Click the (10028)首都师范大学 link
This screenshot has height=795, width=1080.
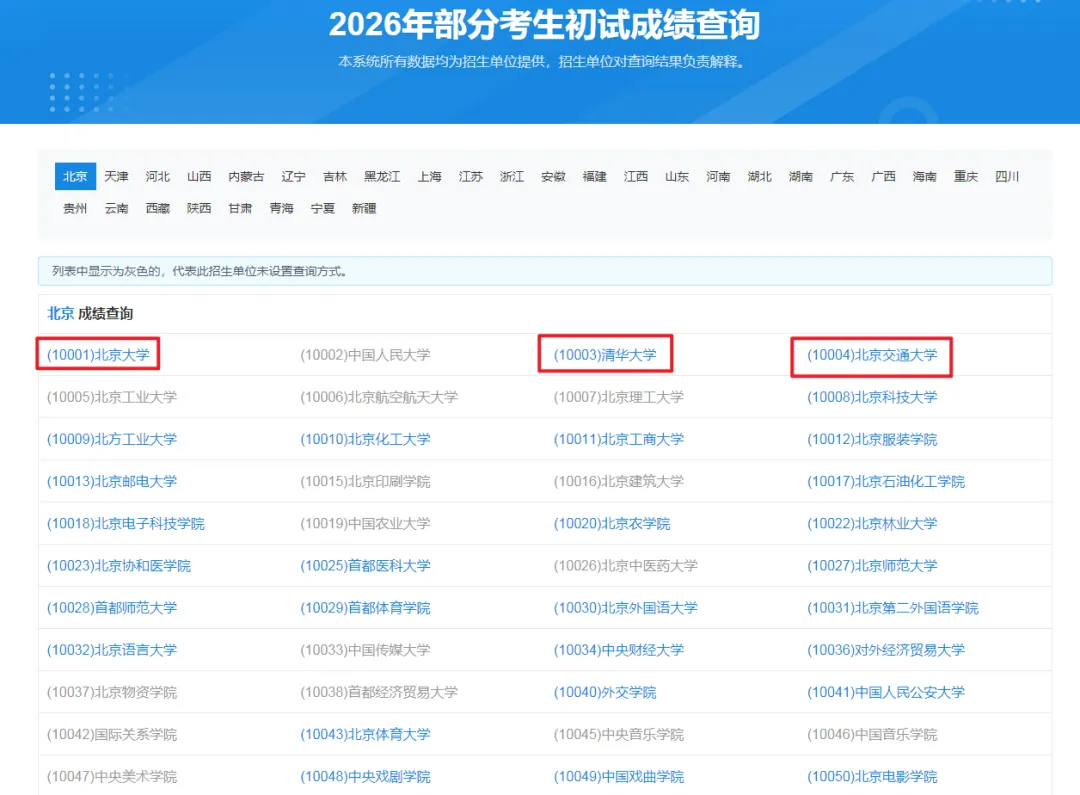tap(112, 608)
